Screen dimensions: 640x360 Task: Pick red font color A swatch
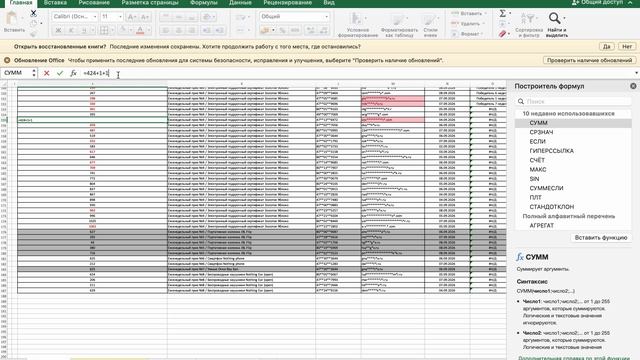click(x=140, y=30)
